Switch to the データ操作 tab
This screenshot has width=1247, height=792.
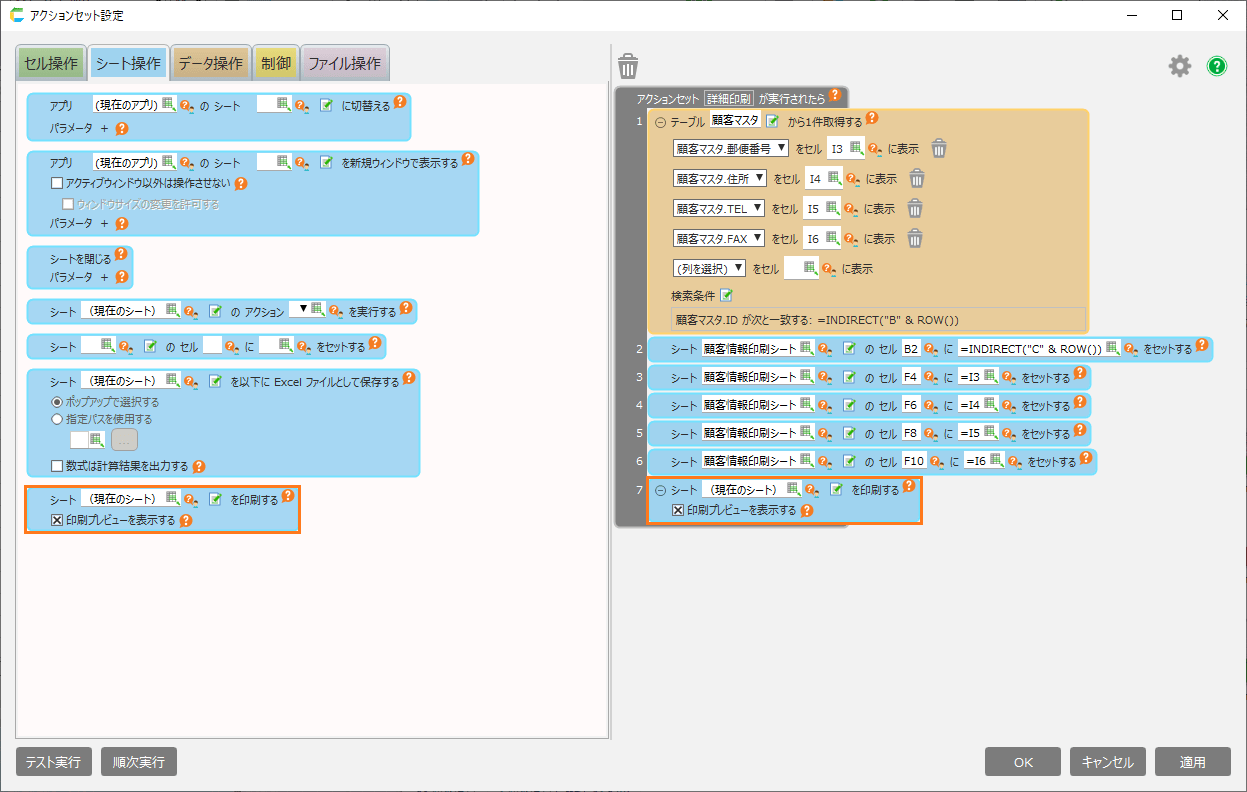click(x=210, y=63)
